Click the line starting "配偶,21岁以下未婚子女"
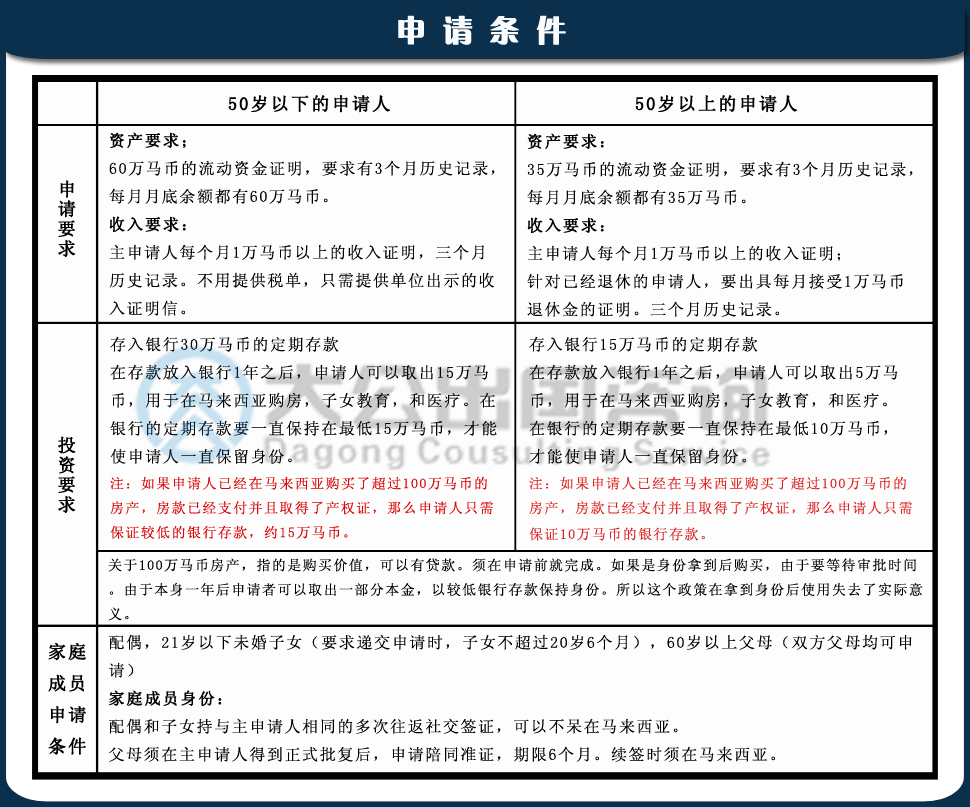970x808 pixels. [511, 656]
